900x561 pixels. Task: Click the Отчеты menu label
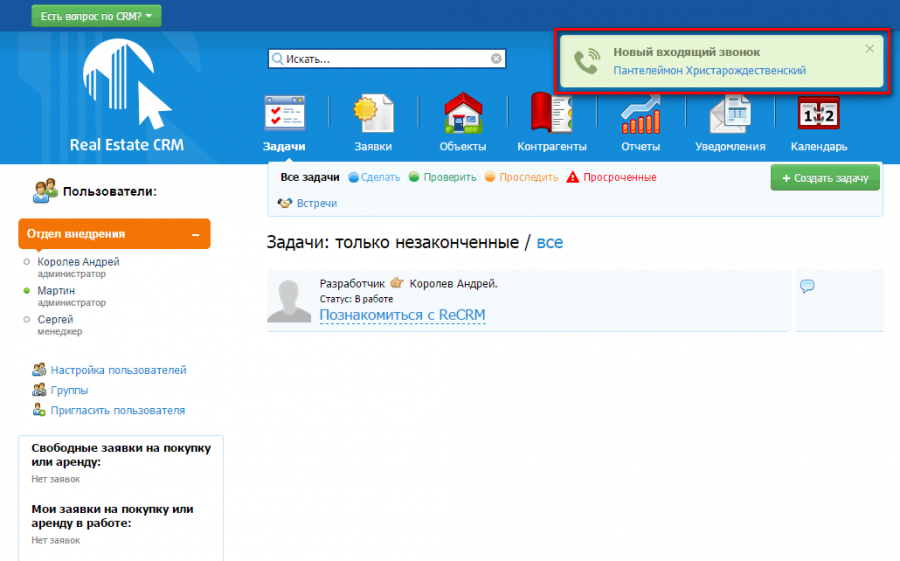pos(641,146)
